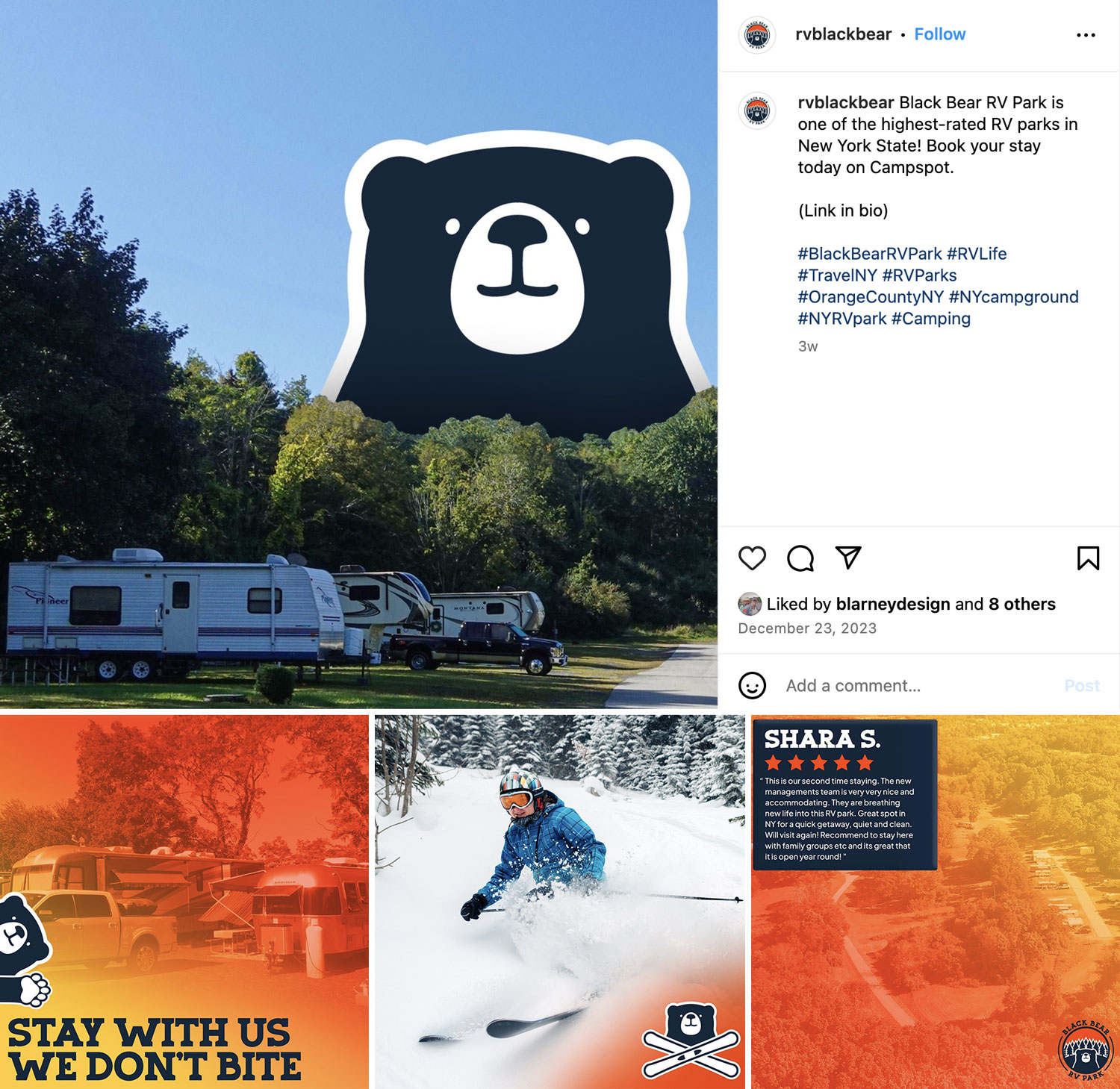Screen dimensions: 1120x1089
Task: Show the list of 8 others likes
Action: 1022,604
